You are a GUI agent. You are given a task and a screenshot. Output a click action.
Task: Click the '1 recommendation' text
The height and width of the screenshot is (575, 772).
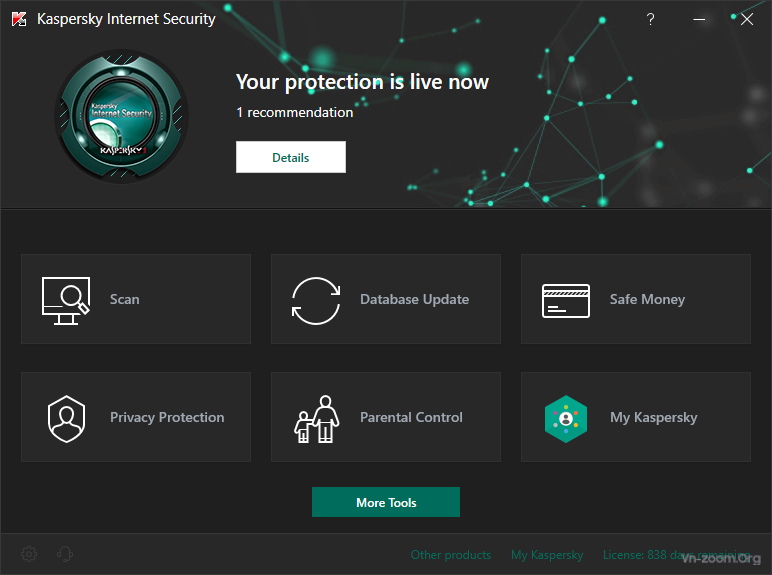pos(294,113)
